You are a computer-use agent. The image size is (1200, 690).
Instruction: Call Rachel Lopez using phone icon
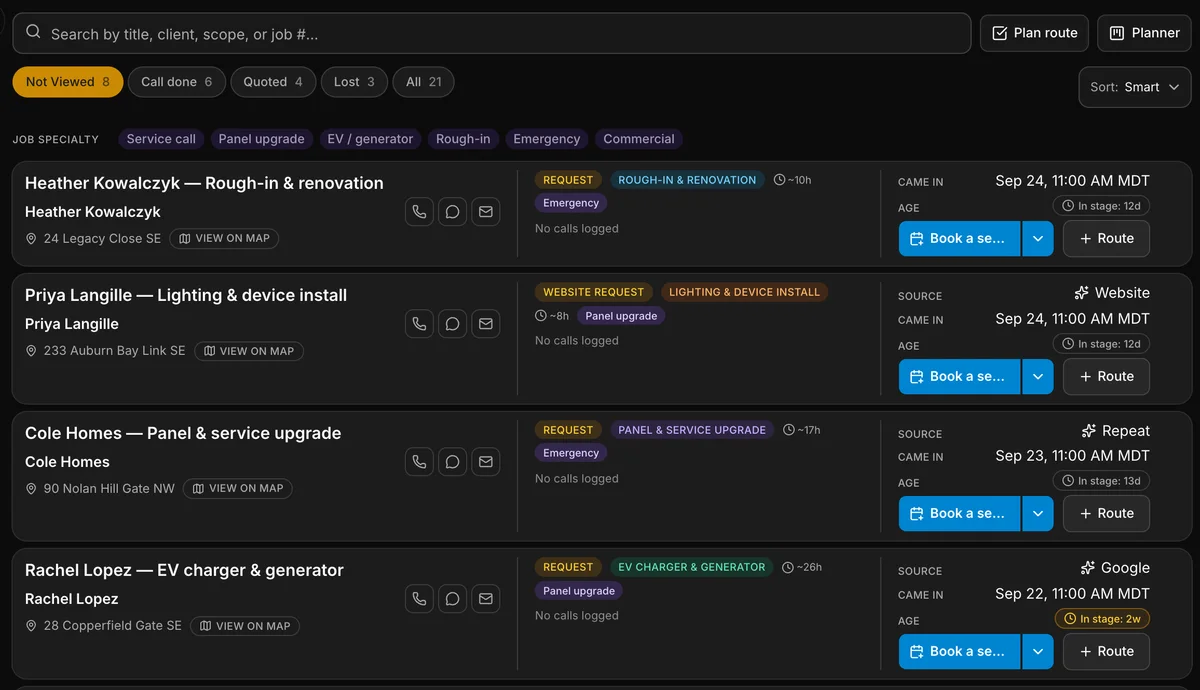419,599
